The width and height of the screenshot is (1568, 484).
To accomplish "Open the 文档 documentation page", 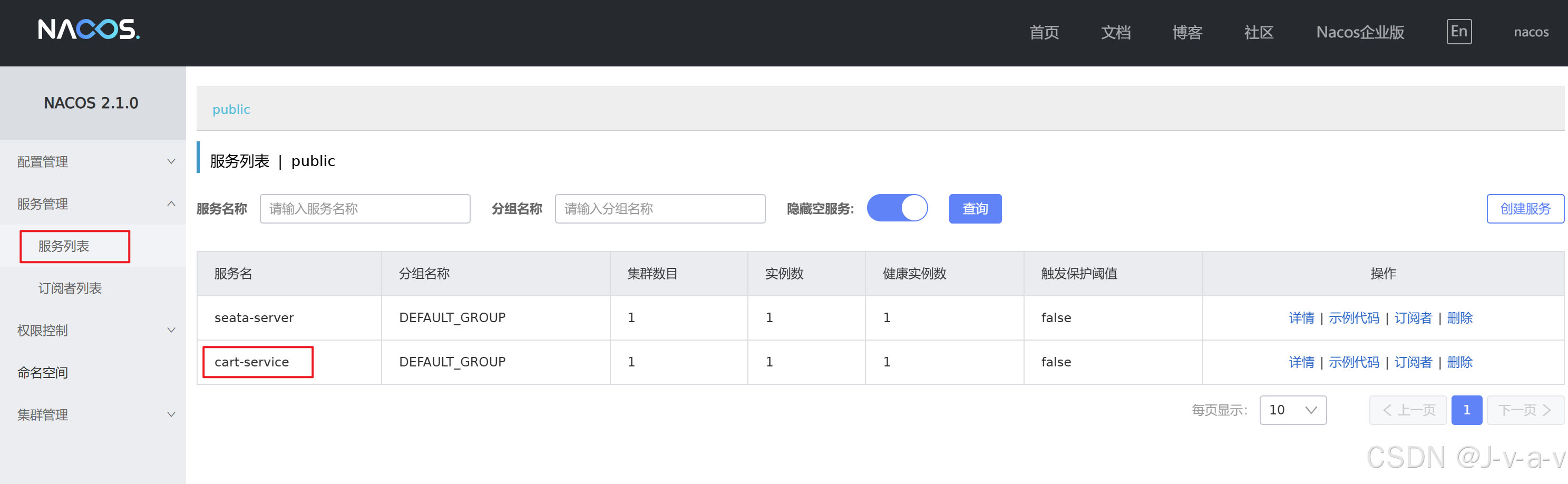I will coord(1116,32).
